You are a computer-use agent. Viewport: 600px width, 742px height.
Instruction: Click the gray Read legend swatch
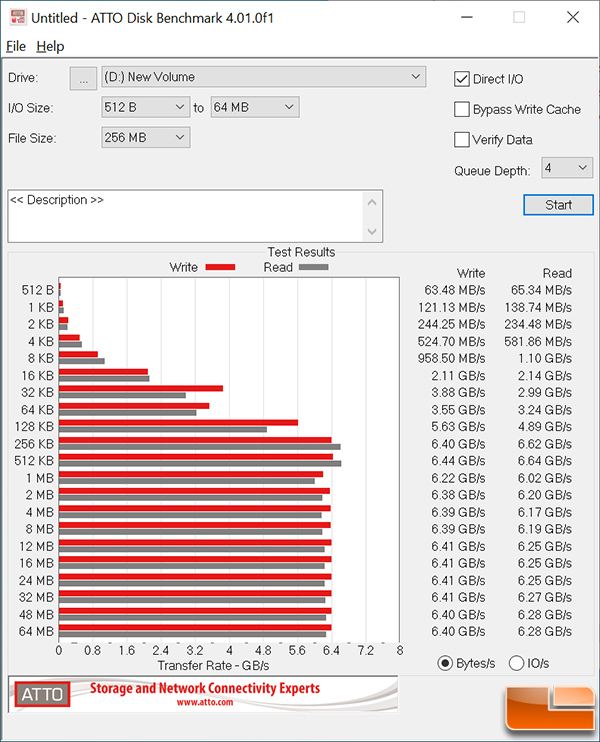point(314,267)
